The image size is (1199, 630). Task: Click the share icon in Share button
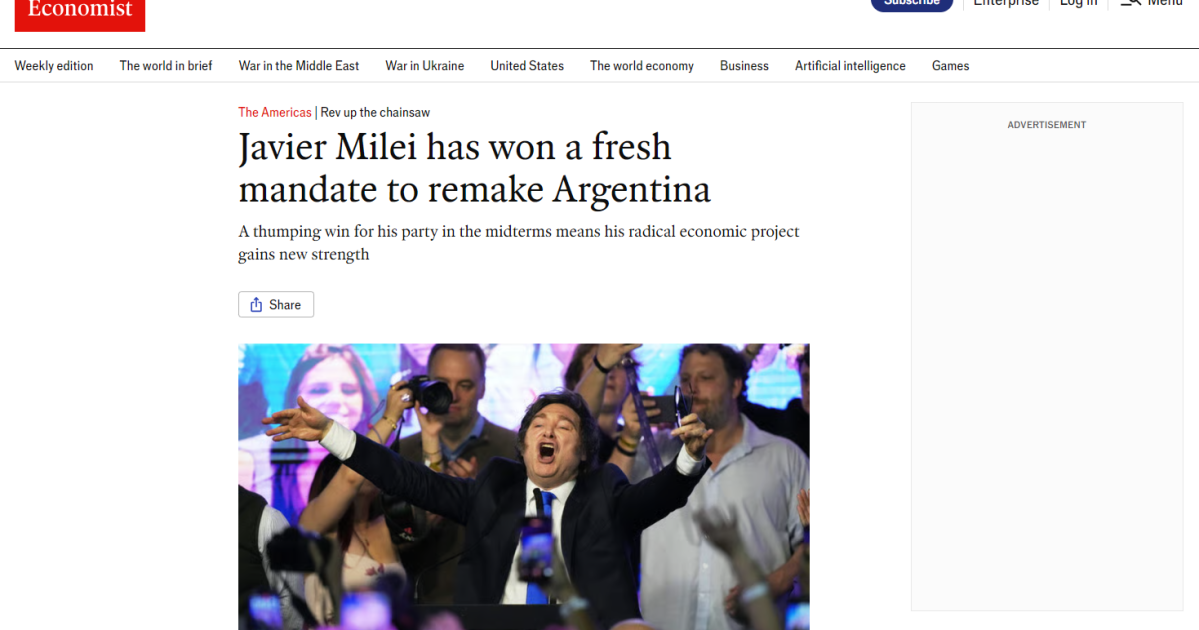pyautogui.click(x=256, y=304)
